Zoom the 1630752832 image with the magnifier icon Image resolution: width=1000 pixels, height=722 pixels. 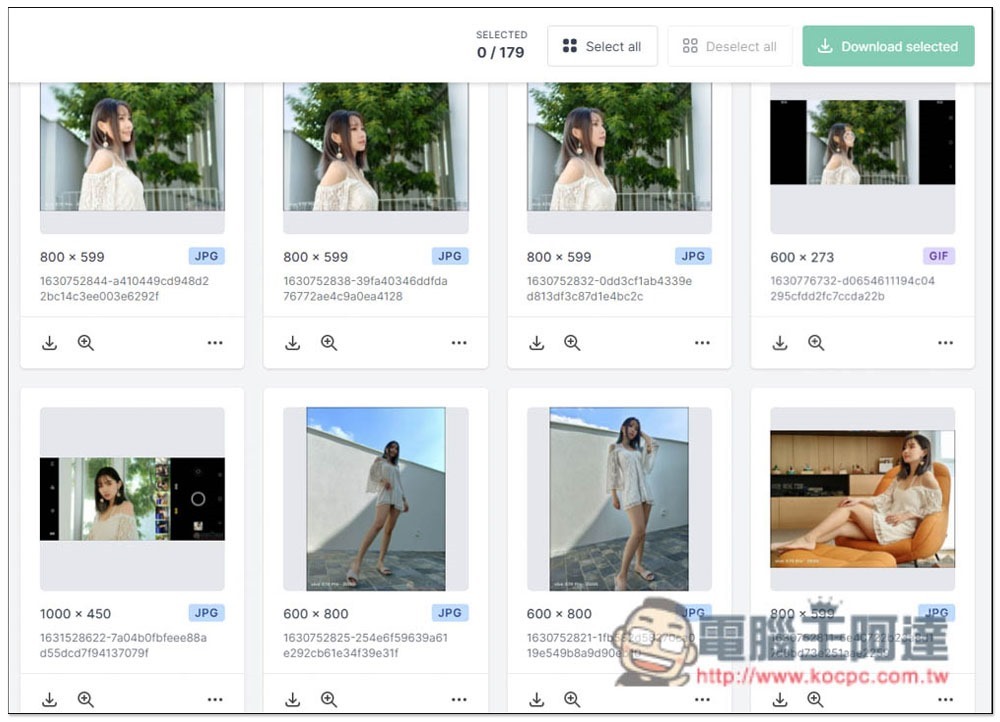pos(572,343)
